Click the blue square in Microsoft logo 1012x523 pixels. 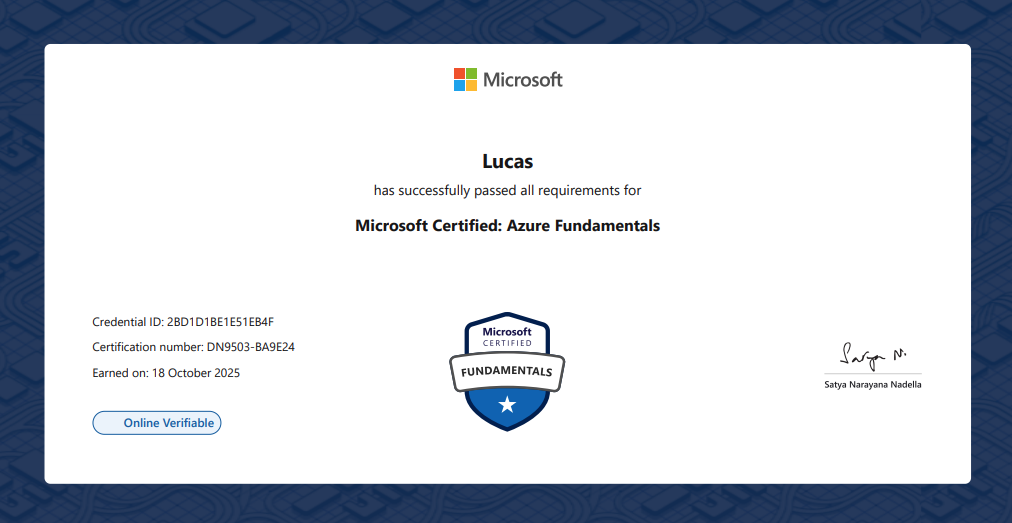tap(459, 86)
